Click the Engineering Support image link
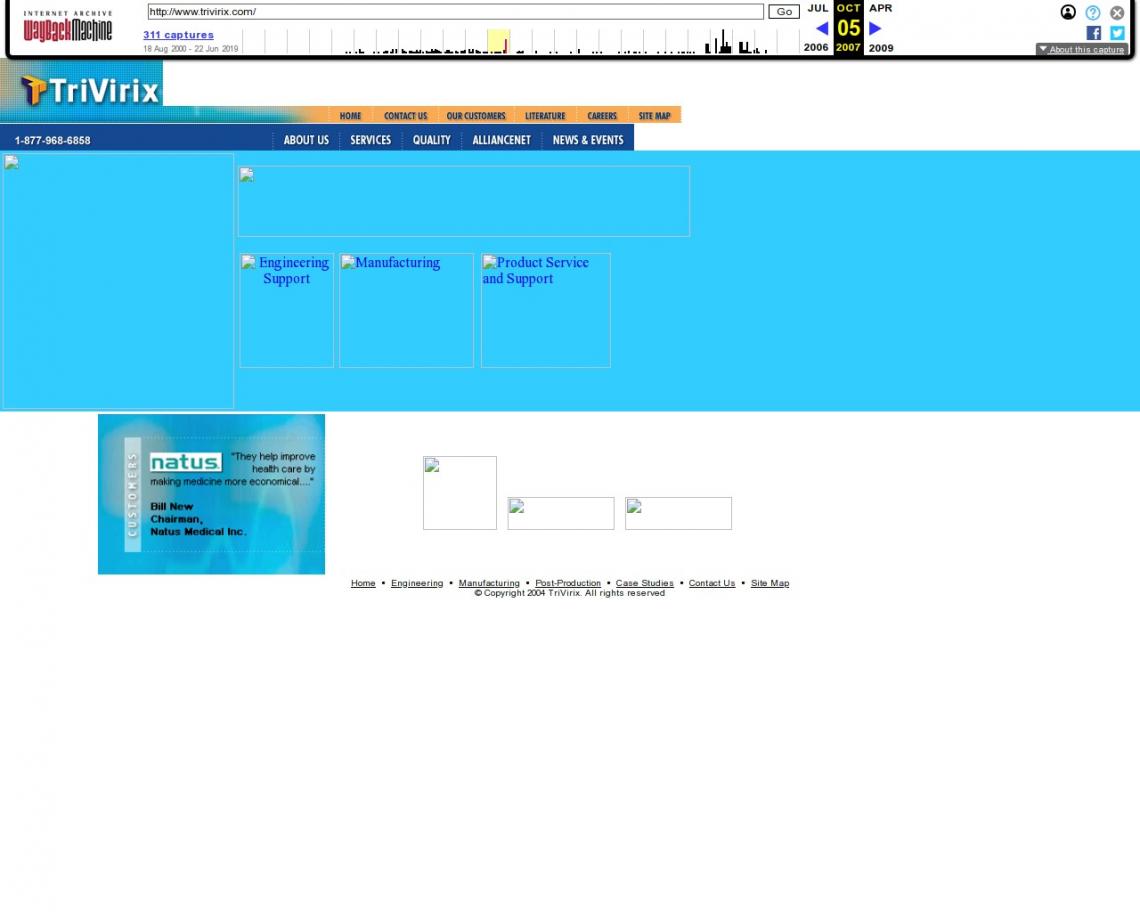 [286, 310]
